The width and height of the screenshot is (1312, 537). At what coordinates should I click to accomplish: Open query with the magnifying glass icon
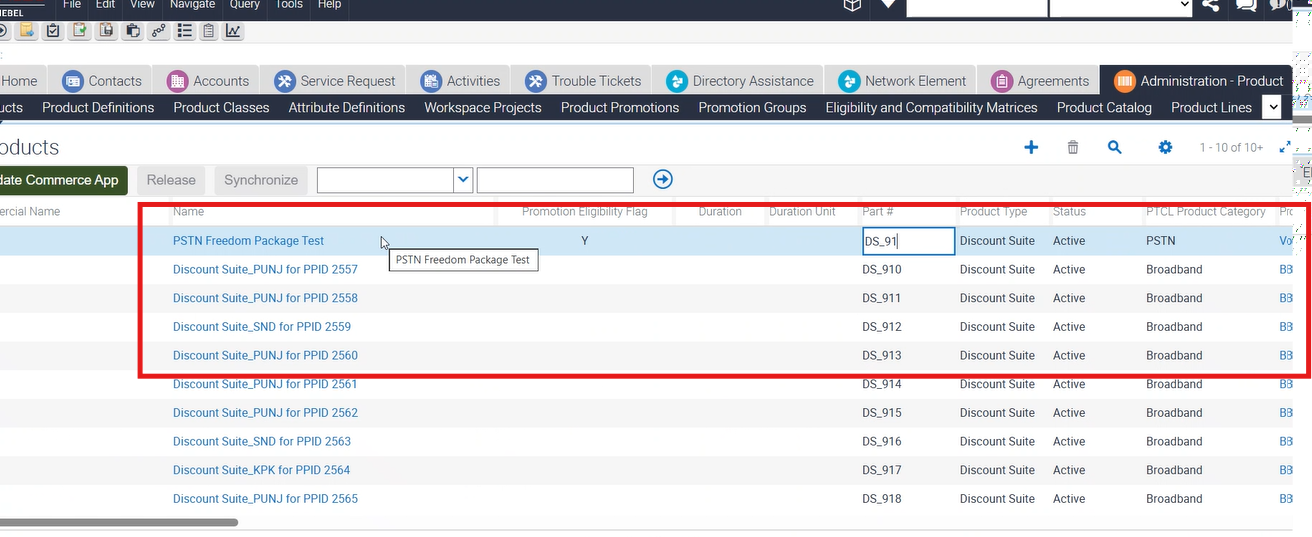tap(1115, 147)
